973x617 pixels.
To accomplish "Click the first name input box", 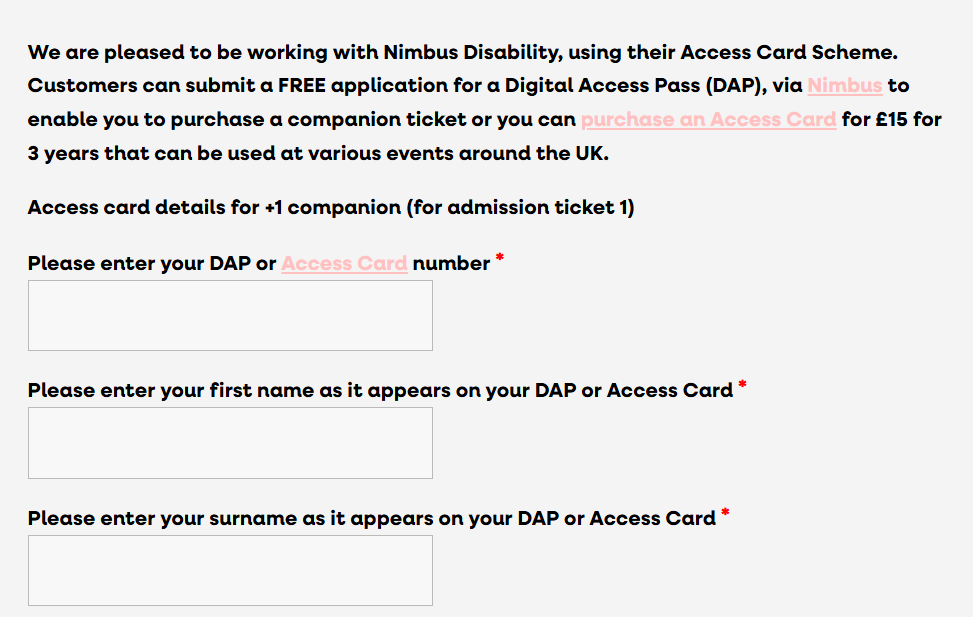I will (x=230, y=443).
